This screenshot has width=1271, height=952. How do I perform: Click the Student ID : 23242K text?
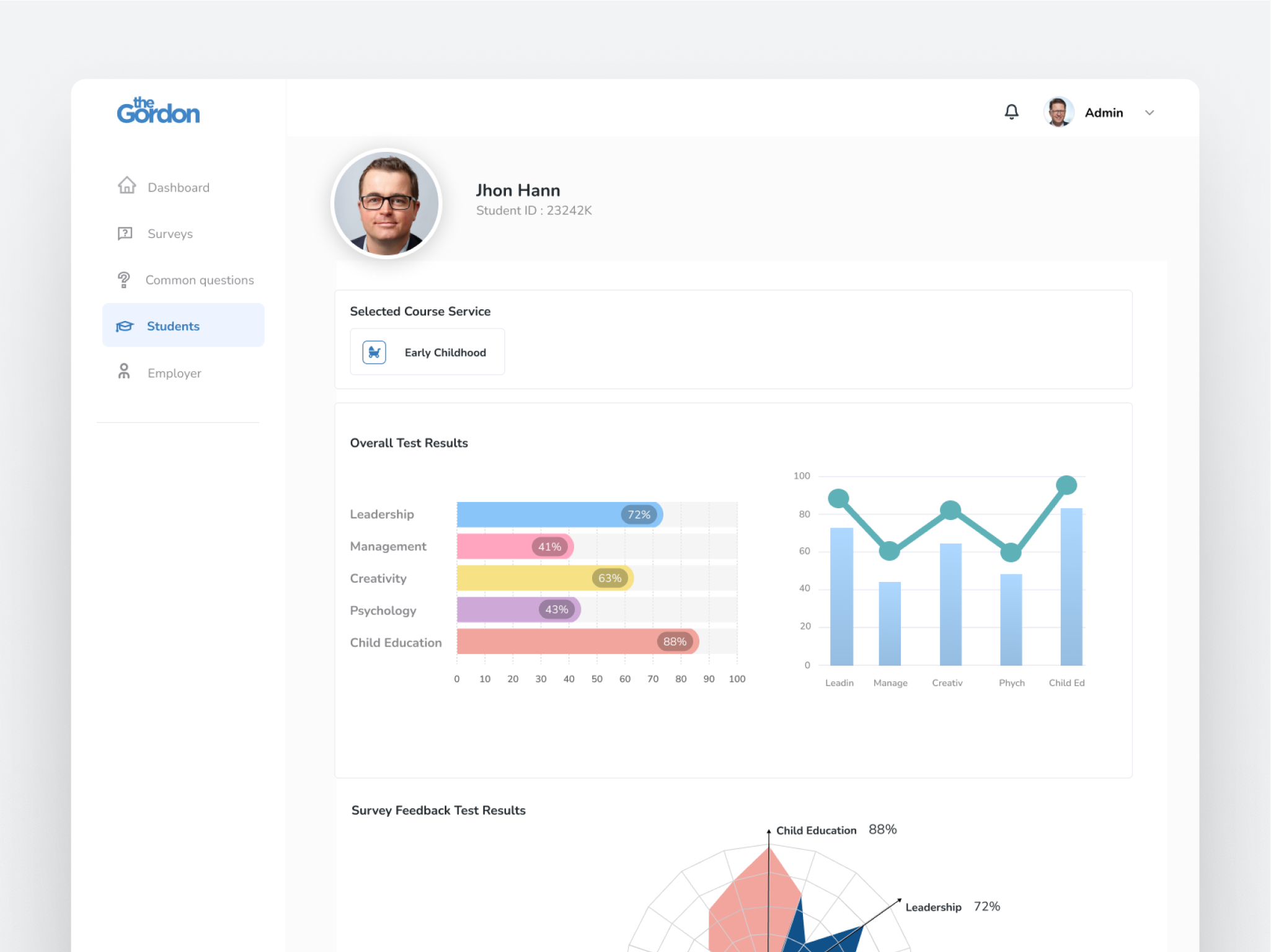pos(534,211)
